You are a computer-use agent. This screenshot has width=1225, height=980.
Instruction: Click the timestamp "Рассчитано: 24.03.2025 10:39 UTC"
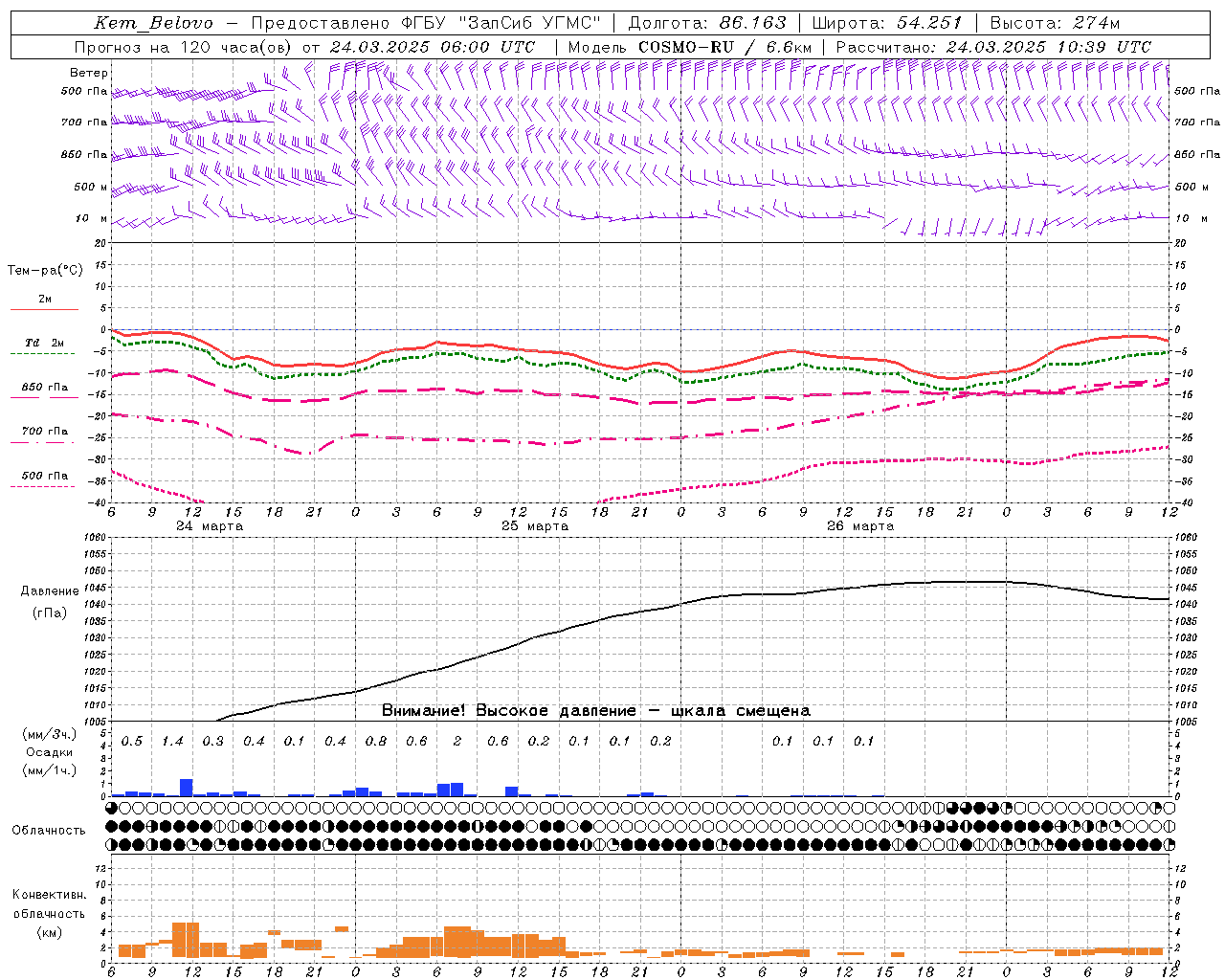click(993, 47)
